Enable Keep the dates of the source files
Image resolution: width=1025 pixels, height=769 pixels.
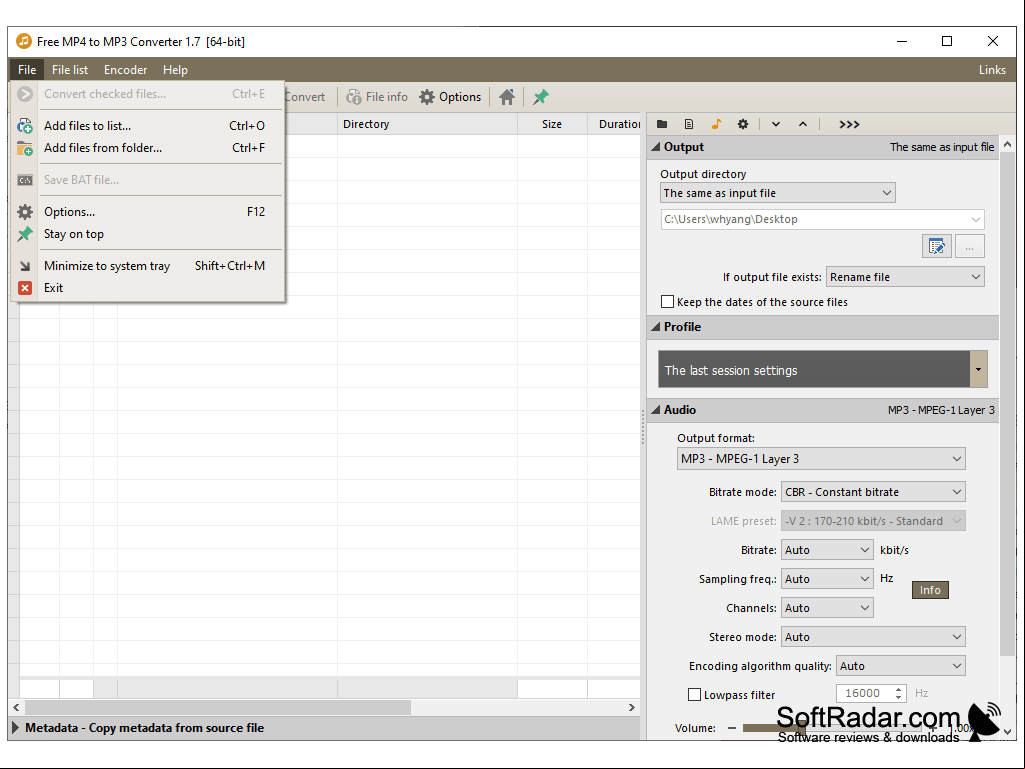[x=667, y=302]
